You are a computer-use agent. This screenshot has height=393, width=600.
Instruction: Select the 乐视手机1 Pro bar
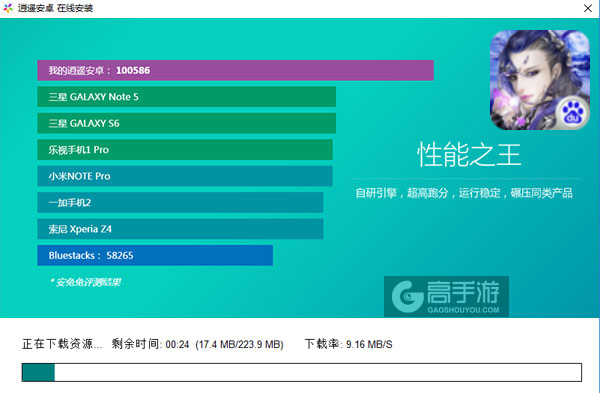point(185,149)
